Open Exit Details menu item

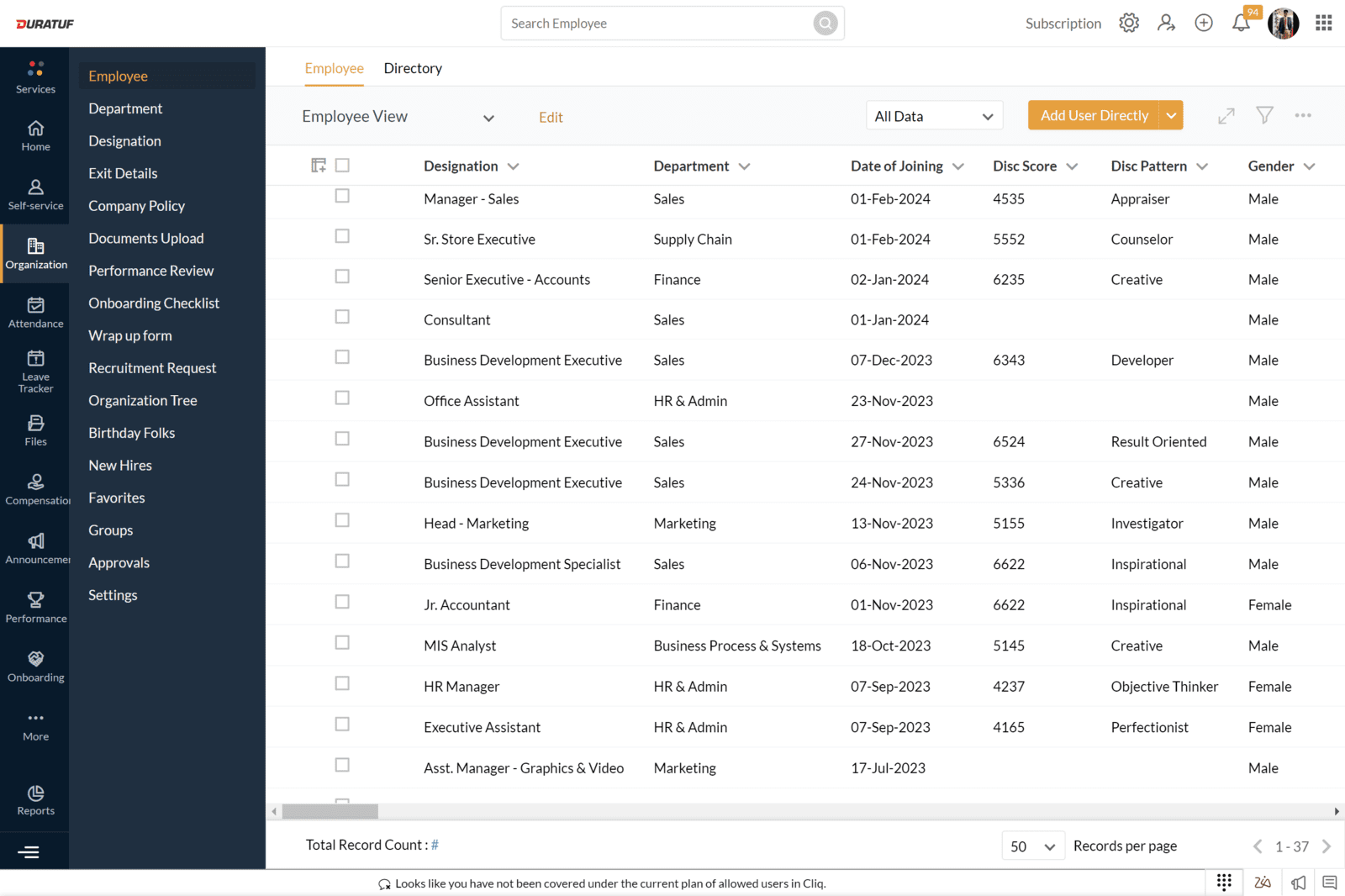(x=123, y=173)
